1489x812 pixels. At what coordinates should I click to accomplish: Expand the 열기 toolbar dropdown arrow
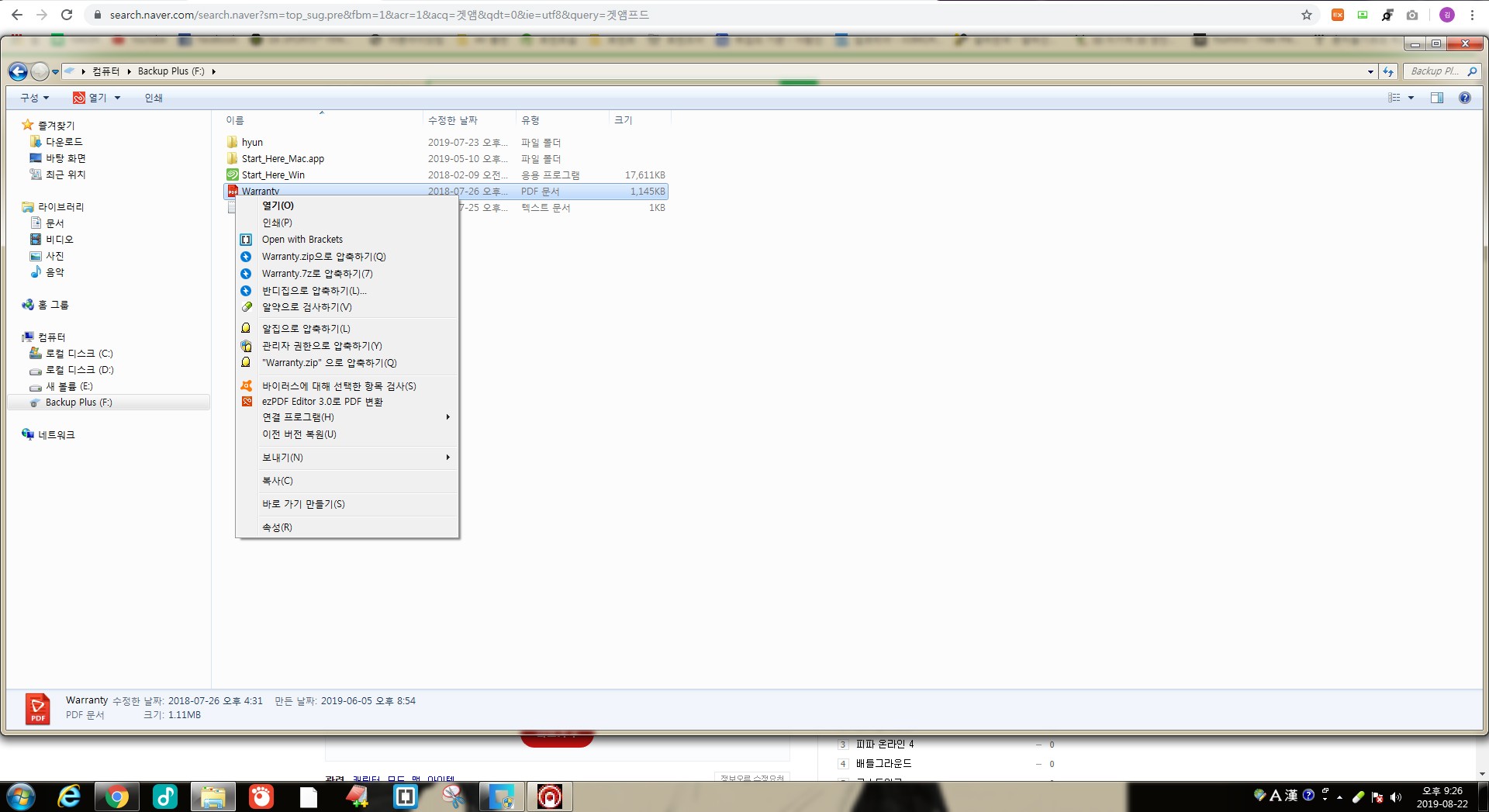click(x=117, y=98)
